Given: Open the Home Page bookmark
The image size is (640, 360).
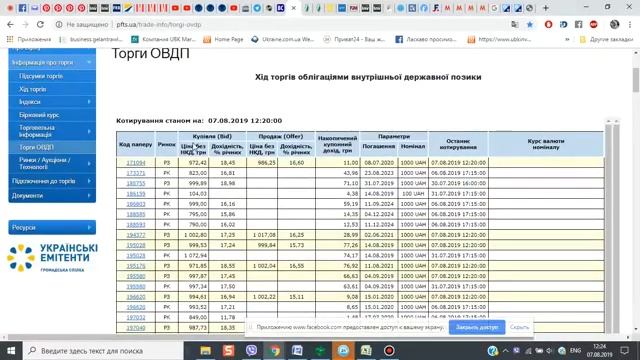Looking at the screenshot, I should click(223, 40).
